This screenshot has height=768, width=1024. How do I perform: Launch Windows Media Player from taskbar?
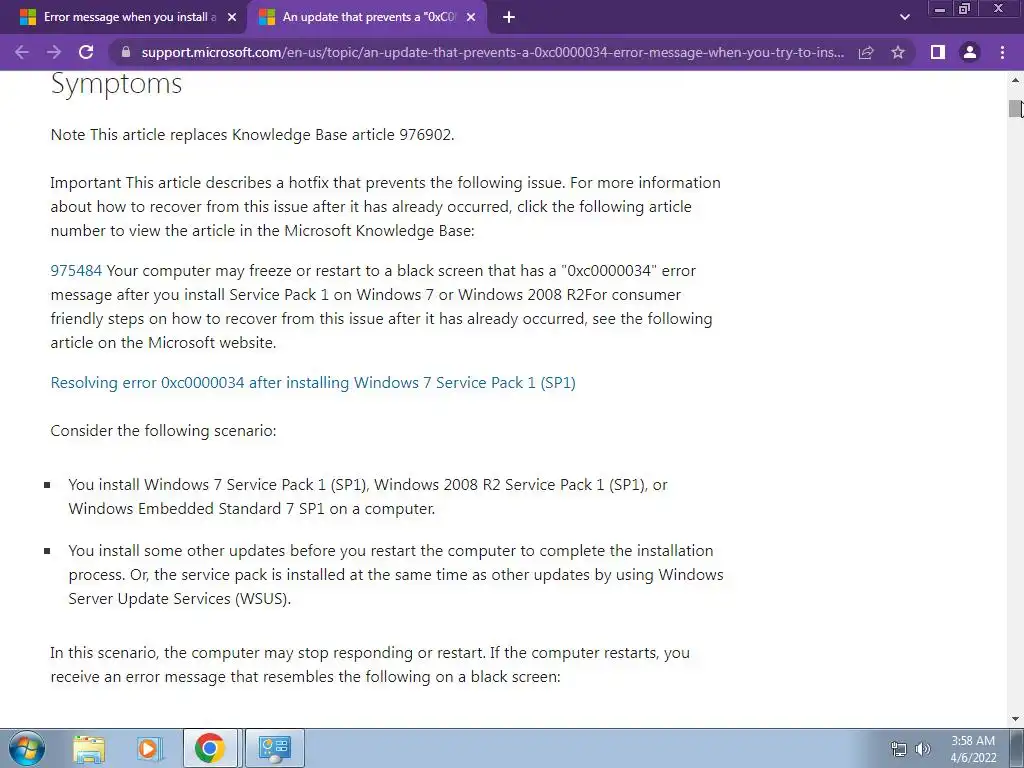(x=149, y=748)
